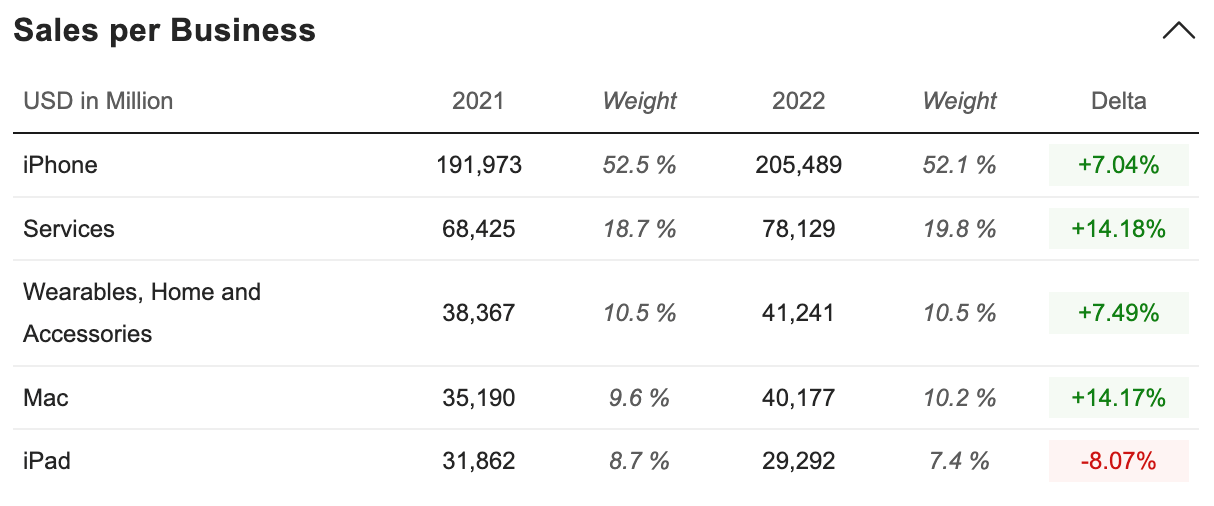Click iPhone 2022 sales value 205,489
The image size is (1214, 506).
pyautogui.click(x=798, y=165)
